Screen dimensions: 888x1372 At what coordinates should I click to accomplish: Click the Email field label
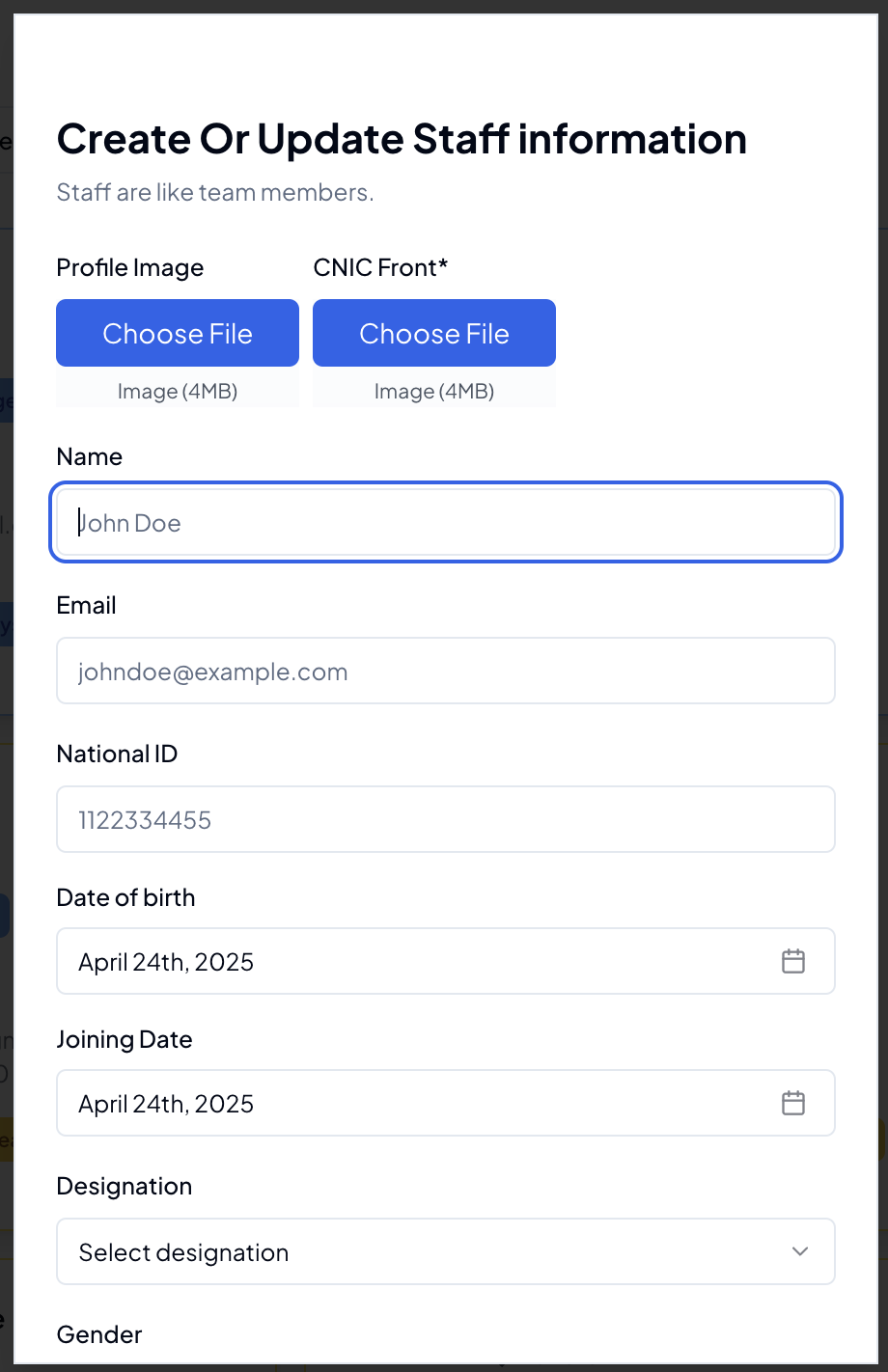tap(87, 605)
